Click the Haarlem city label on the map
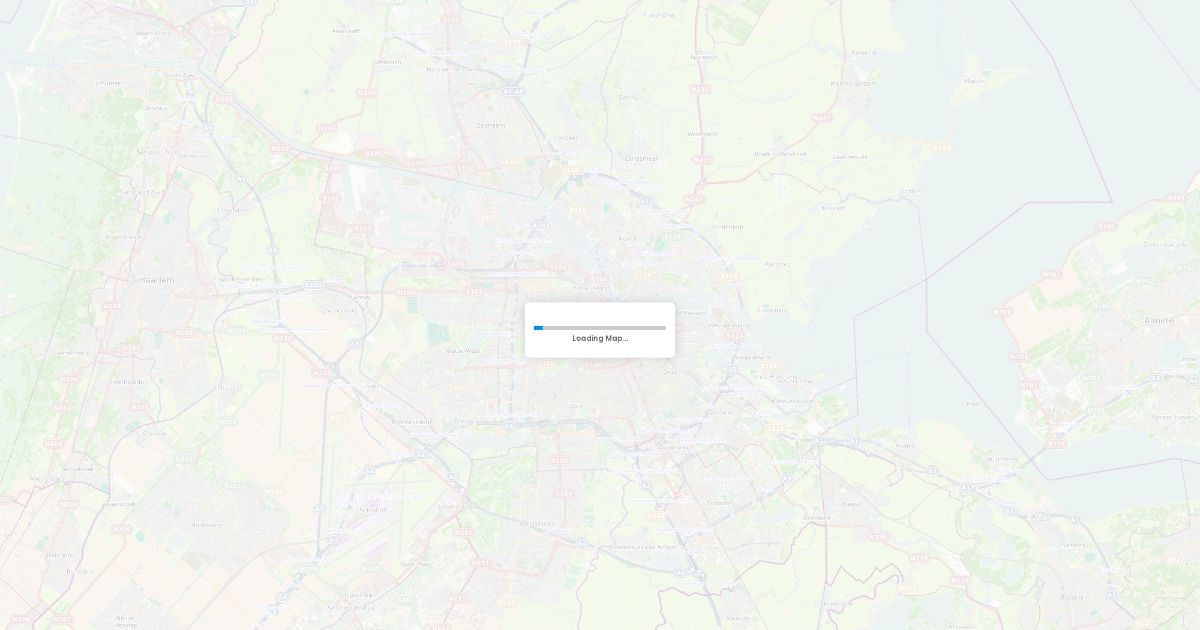This screenshot has height=630, width=1200. coord(157,280)
